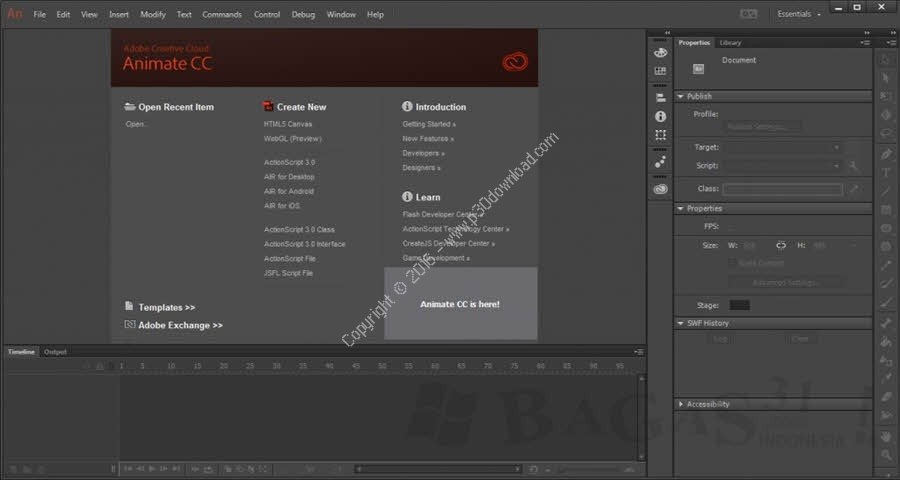The height and width of the screenshot is (480, 900).
Task: Open the Properties panel options menu
Action: [x=865, y=43]
